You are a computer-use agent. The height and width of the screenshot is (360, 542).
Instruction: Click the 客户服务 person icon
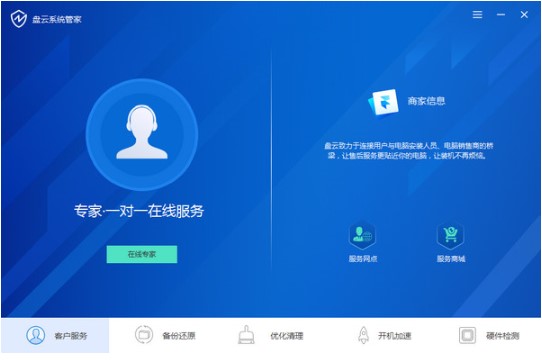pos(36,335)
